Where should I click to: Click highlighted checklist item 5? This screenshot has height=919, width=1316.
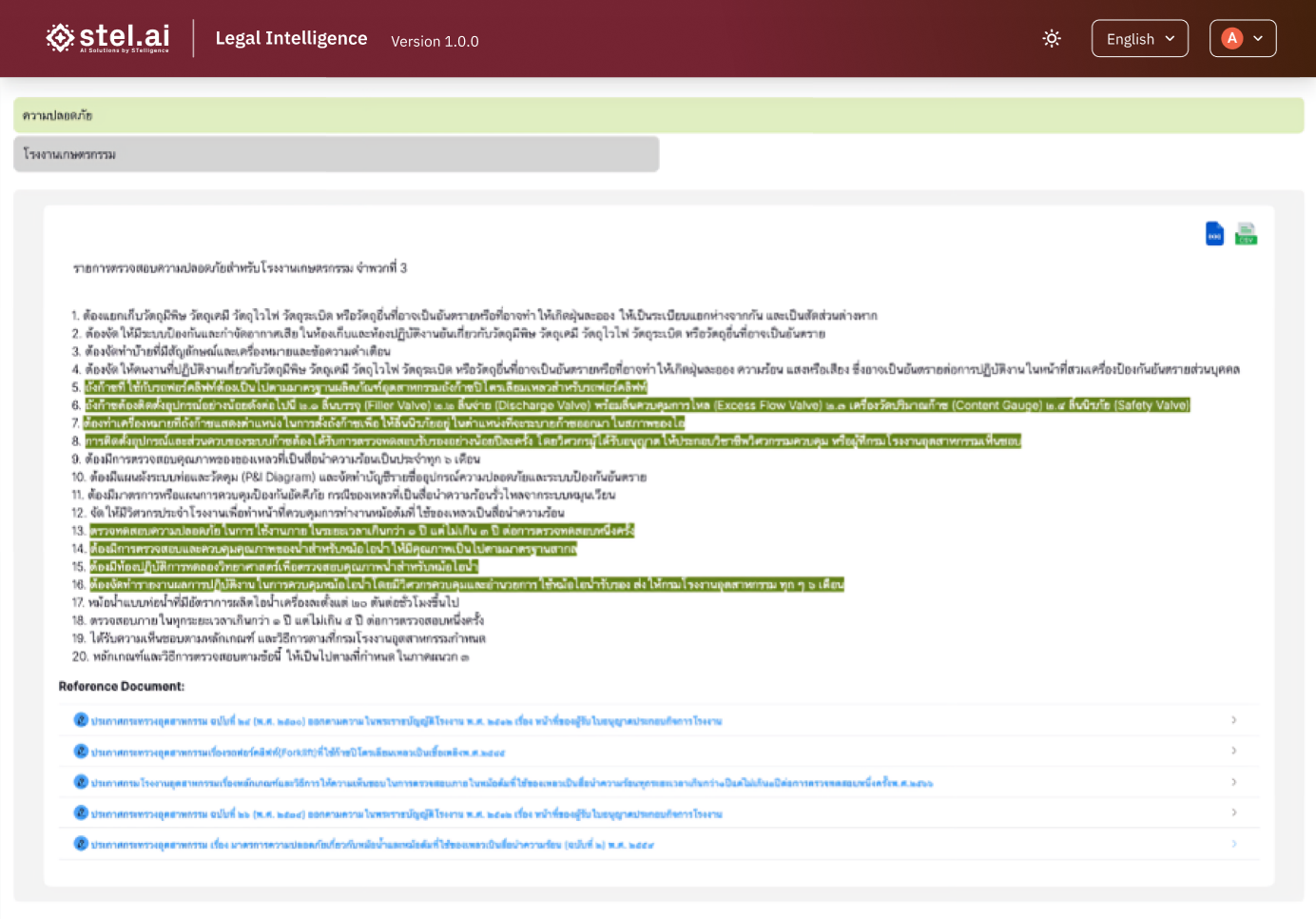[x=365, y=387]
